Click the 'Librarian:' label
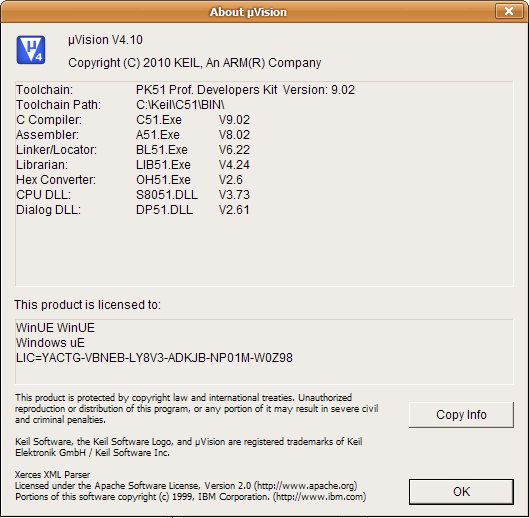Screen dimensions: 529x518 pyautogui.click(x=42, y=165)
